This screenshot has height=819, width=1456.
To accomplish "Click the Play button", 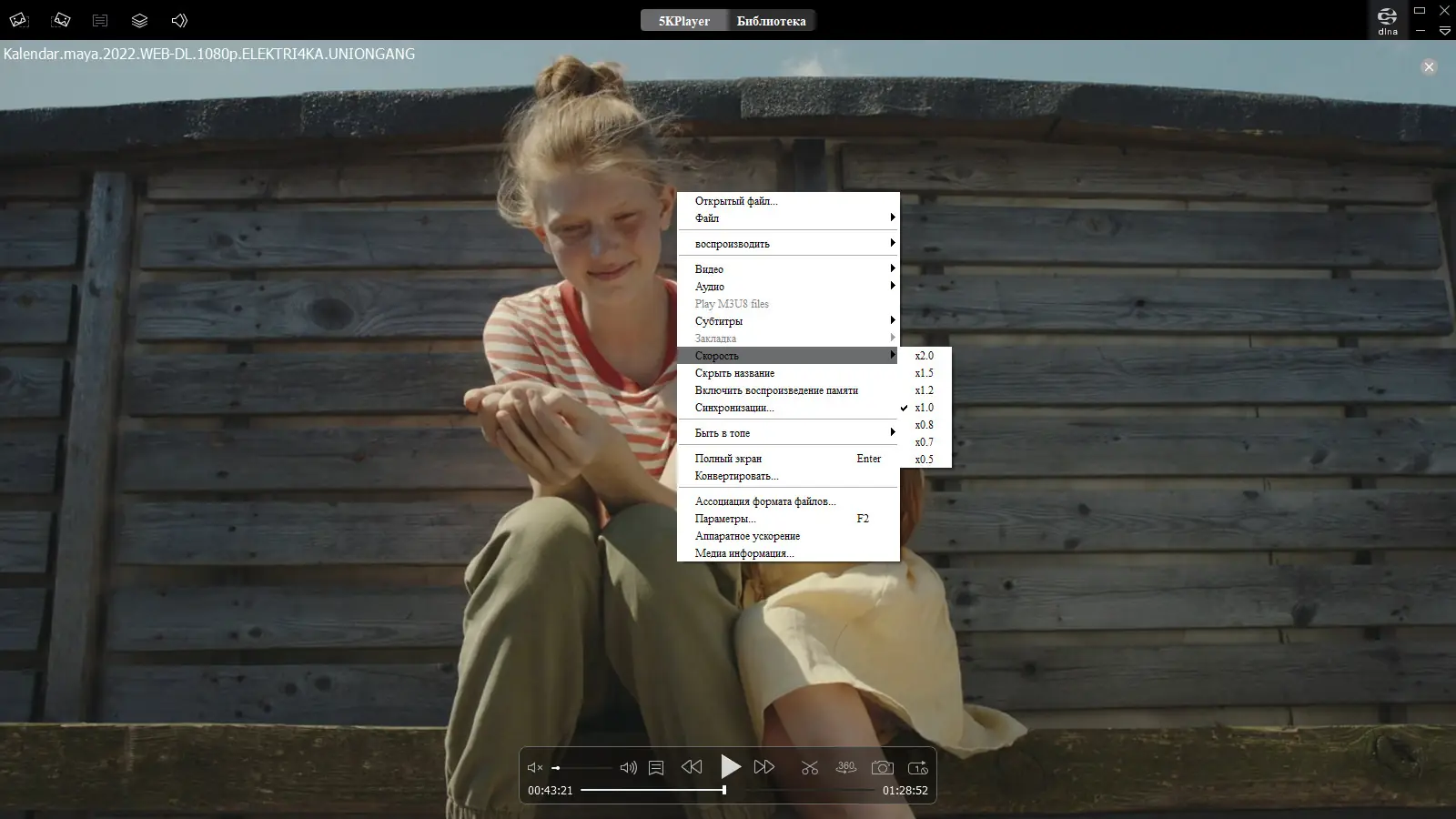I will click(x=730, y=767).
